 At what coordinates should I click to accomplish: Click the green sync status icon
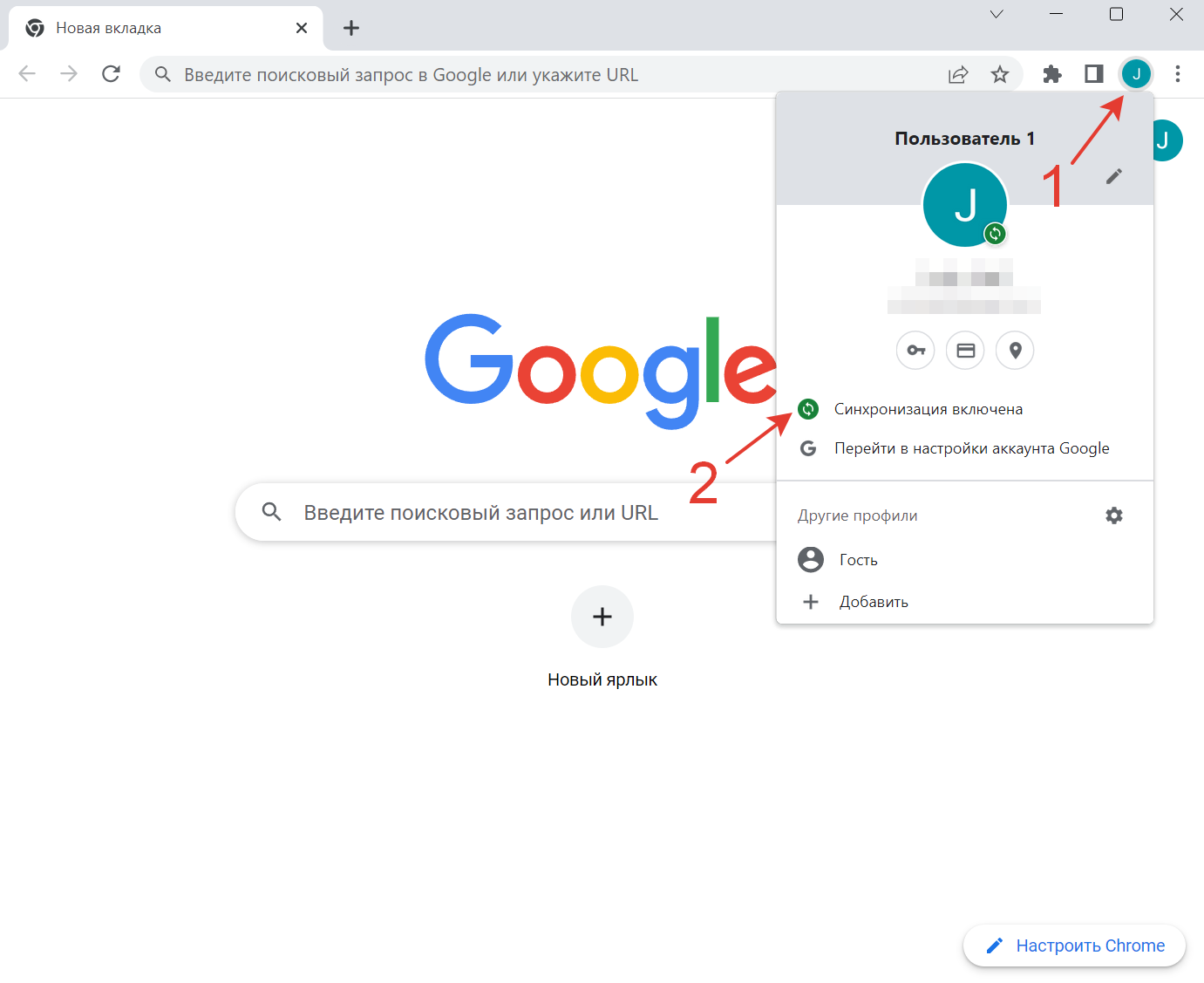click(808, 409)
